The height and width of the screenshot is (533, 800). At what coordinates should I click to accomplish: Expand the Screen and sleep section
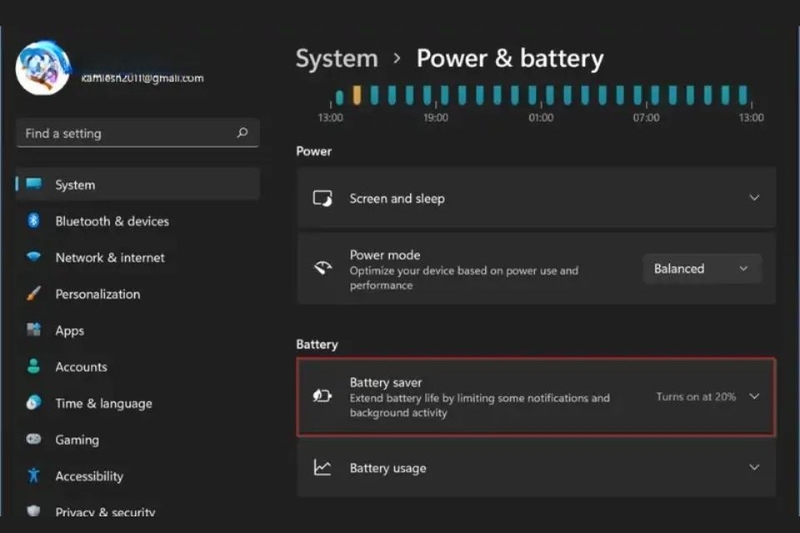click(x=536, y=198)
